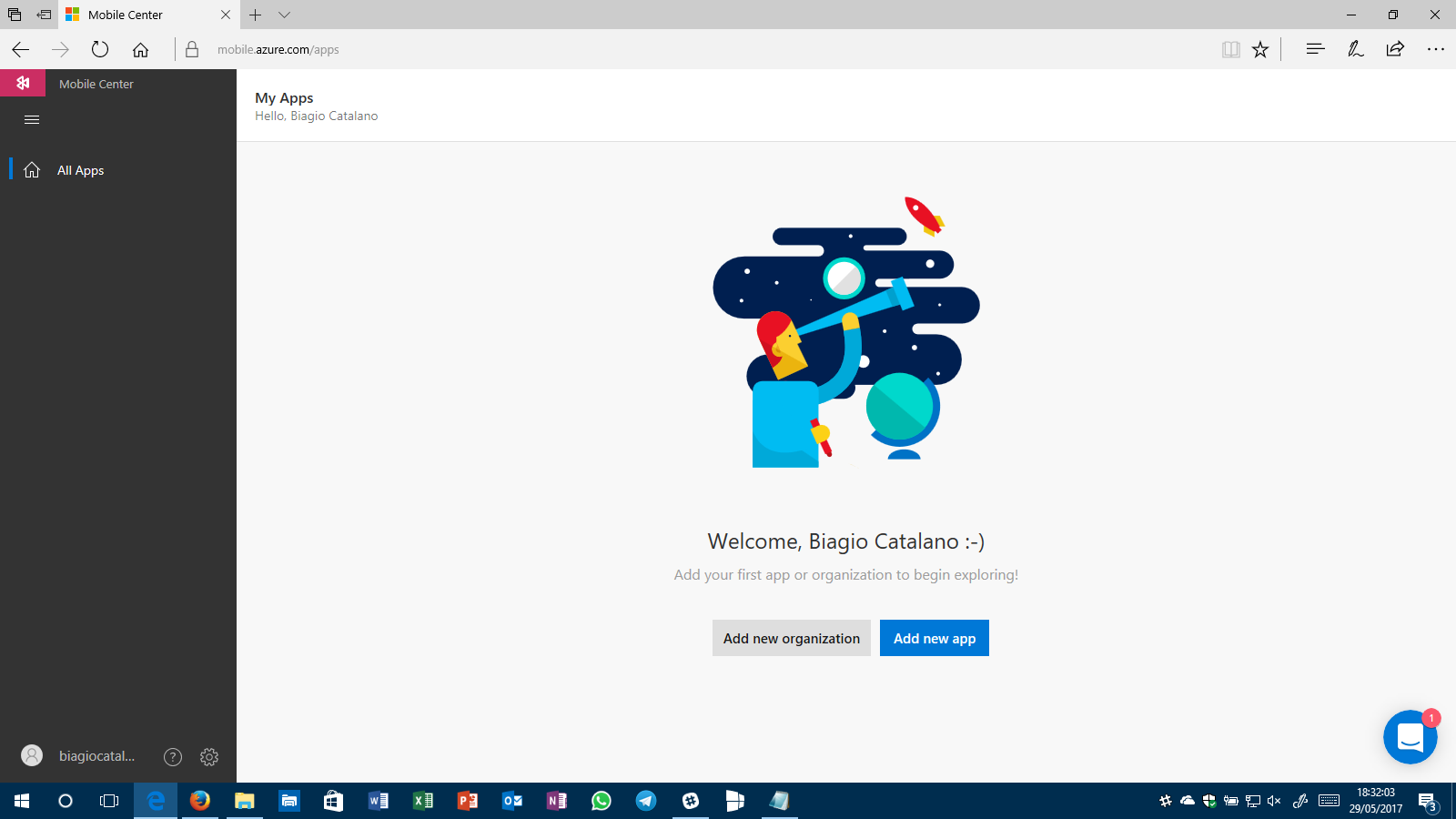
Task: Open Outlook from the taskbar
Action: coord(512,801)
